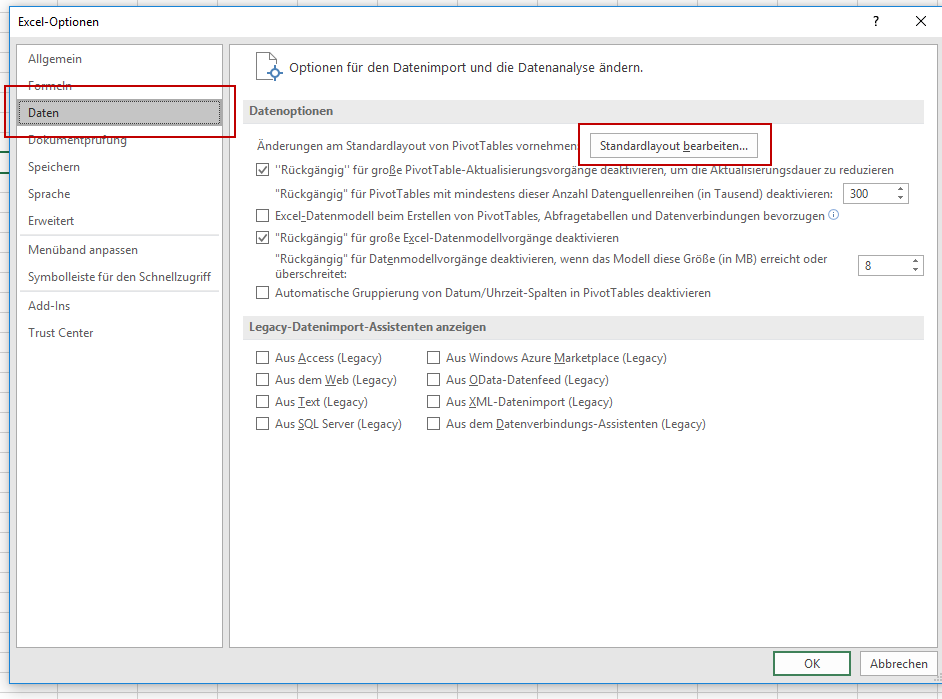Dismiss the dialog via Abbrechen
The height and width of the screenshot is (699, 942).
click(x=897, y=663)
